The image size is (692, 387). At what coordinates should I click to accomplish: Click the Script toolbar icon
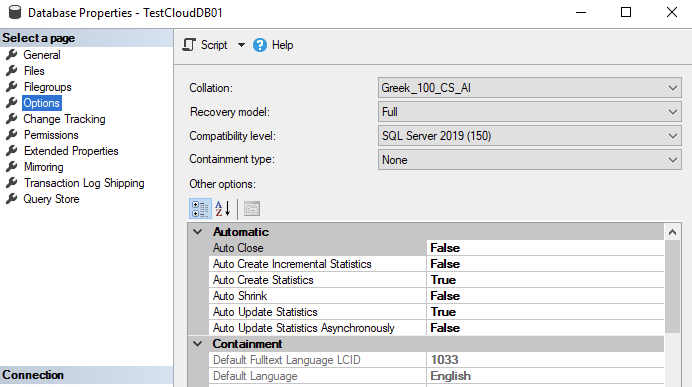(189, 45)
